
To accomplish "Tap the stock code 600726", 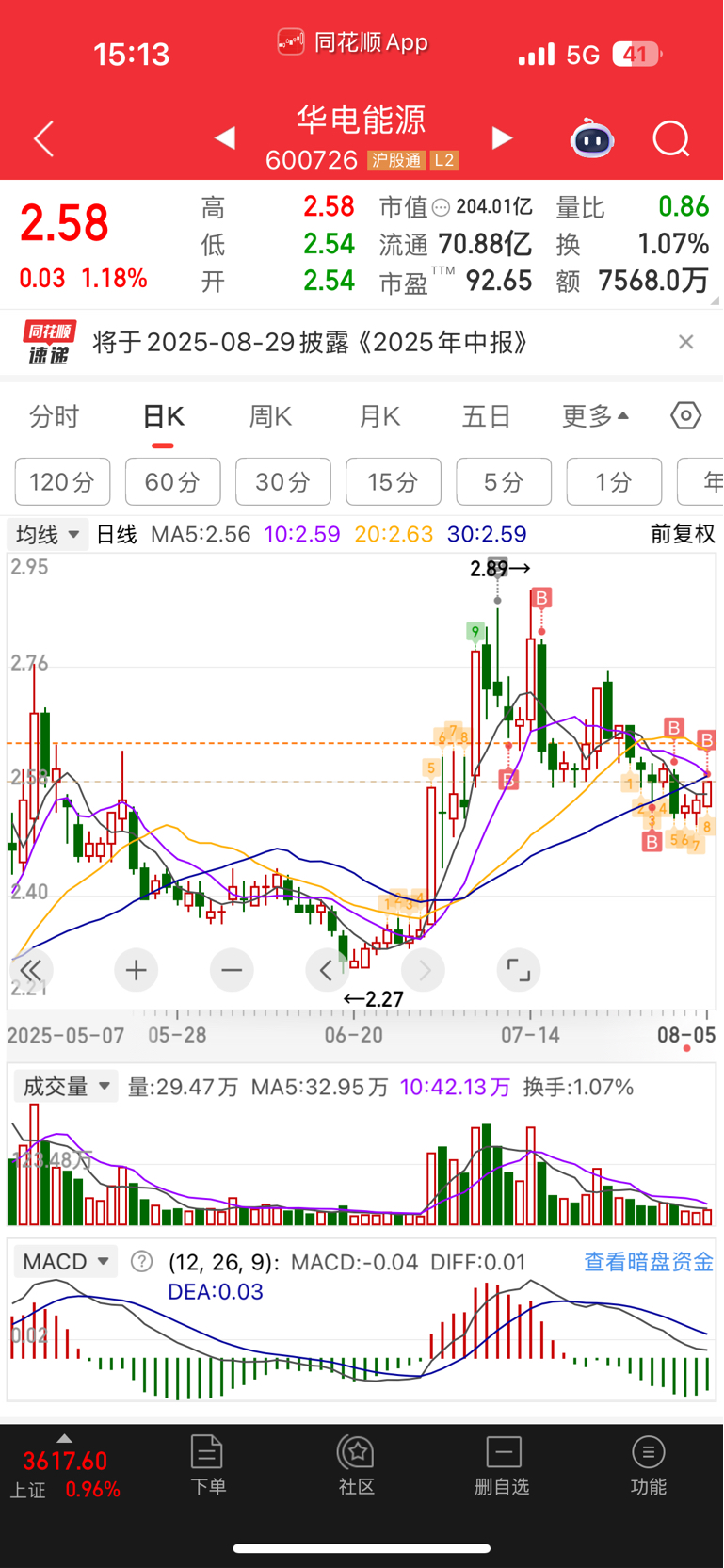I will tap(312, 160).
